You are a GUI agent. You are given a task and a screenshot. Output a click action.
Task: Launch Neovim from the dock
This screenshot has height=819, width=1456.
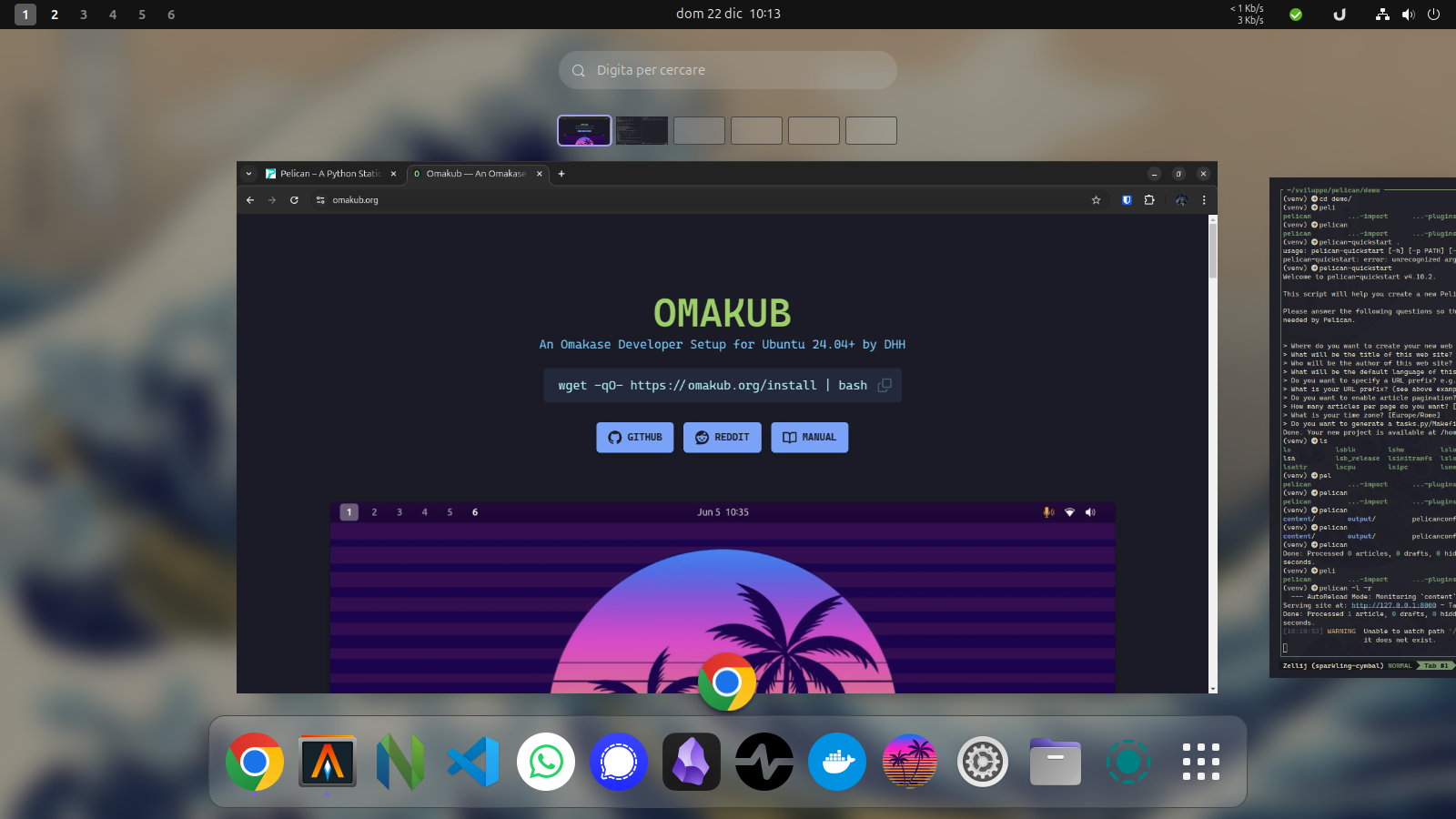pyautogui.click(x=400, y=762)
